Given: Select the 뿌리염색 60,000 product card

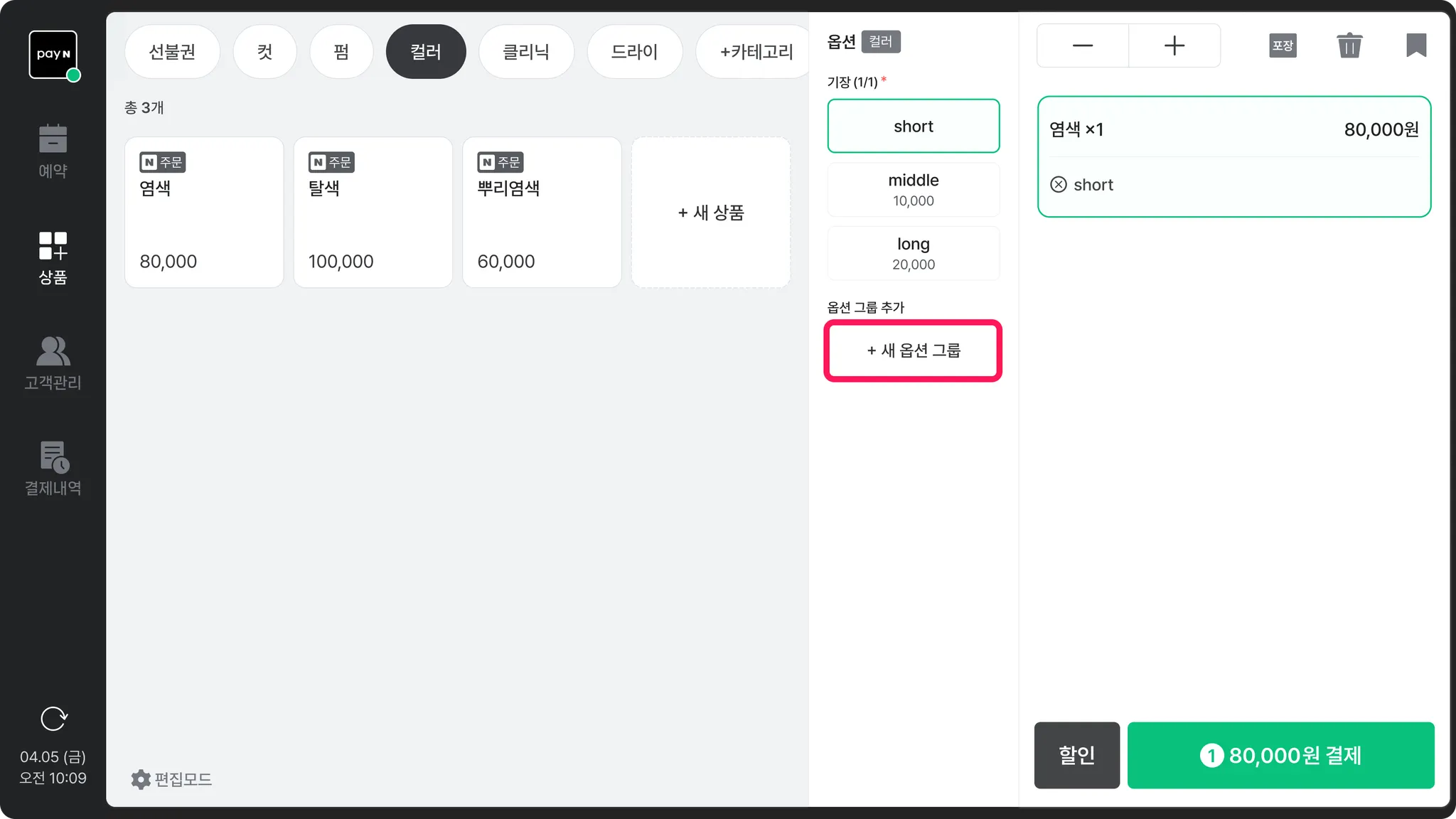Looking at the screenshot, I should point(542,213).
